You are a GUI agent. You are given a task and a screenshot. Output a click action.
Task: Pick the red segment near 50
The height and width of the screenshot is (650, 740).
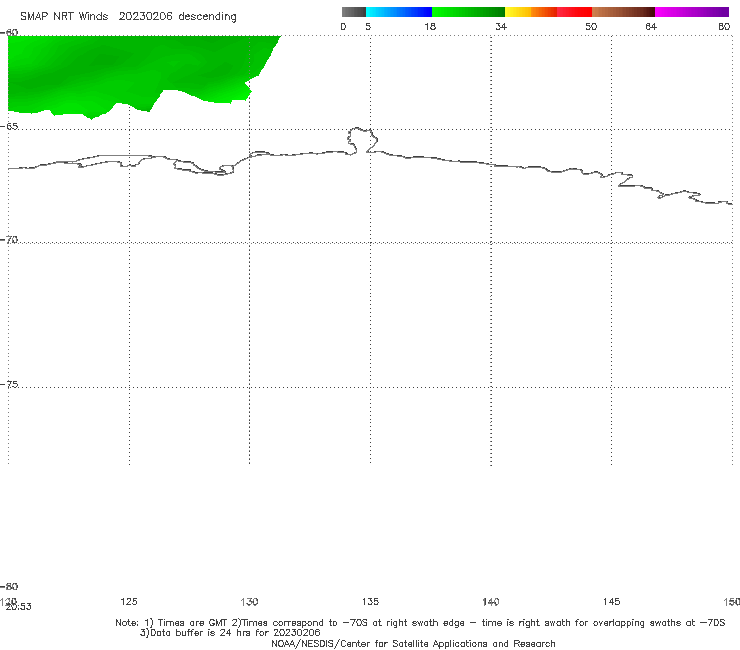point(574,12)
